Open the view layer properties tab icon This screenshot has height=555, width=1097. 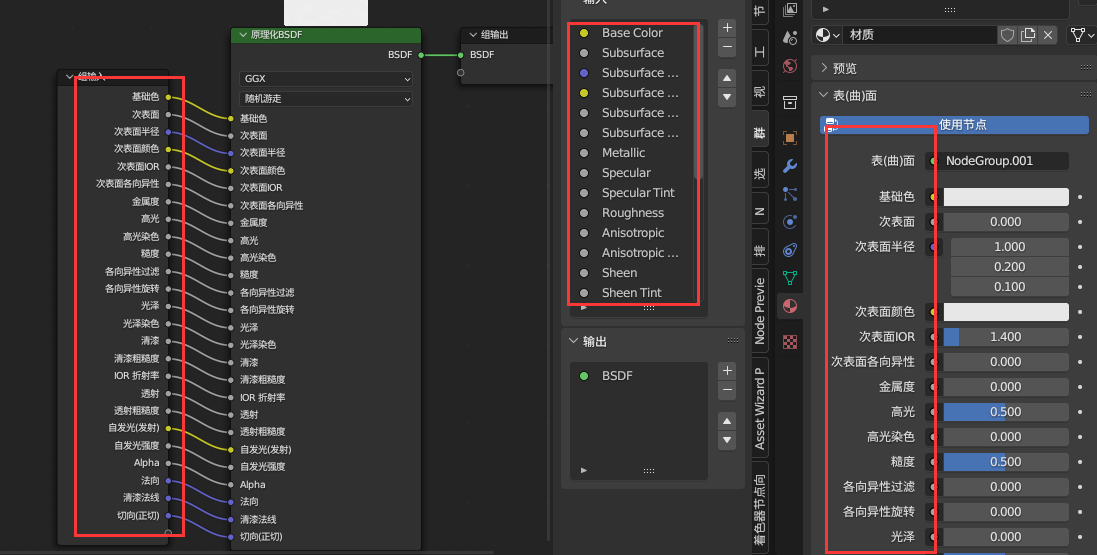(790, 10)
